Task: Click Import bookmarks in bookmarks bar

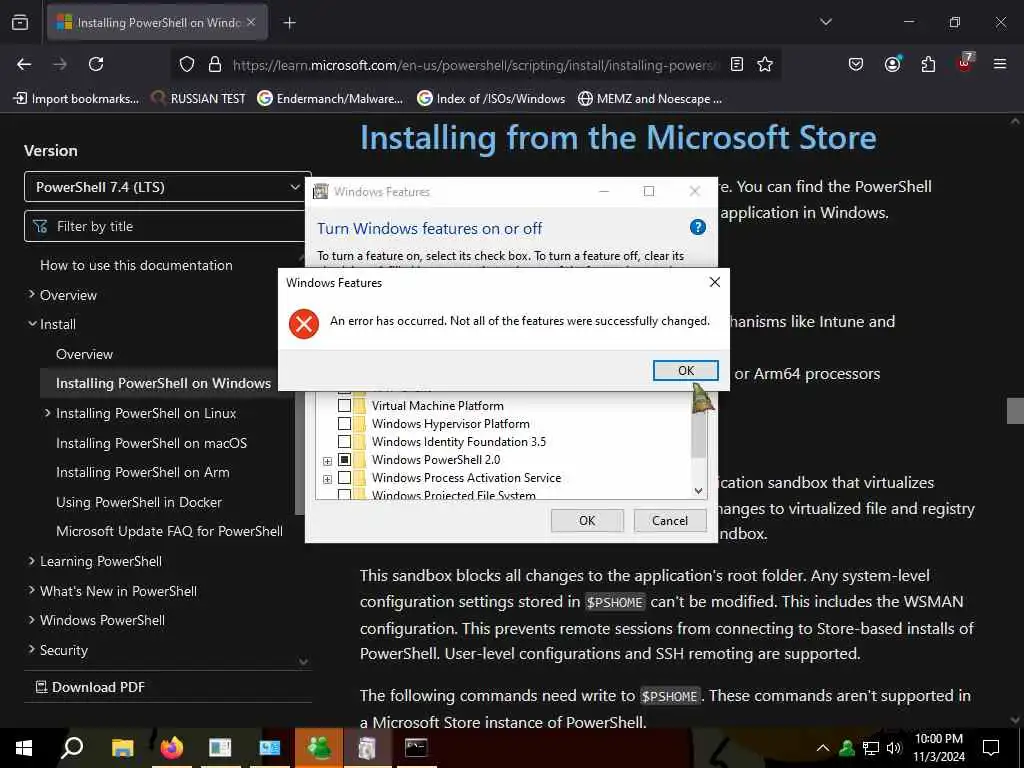Action: [x=76, y=99]
